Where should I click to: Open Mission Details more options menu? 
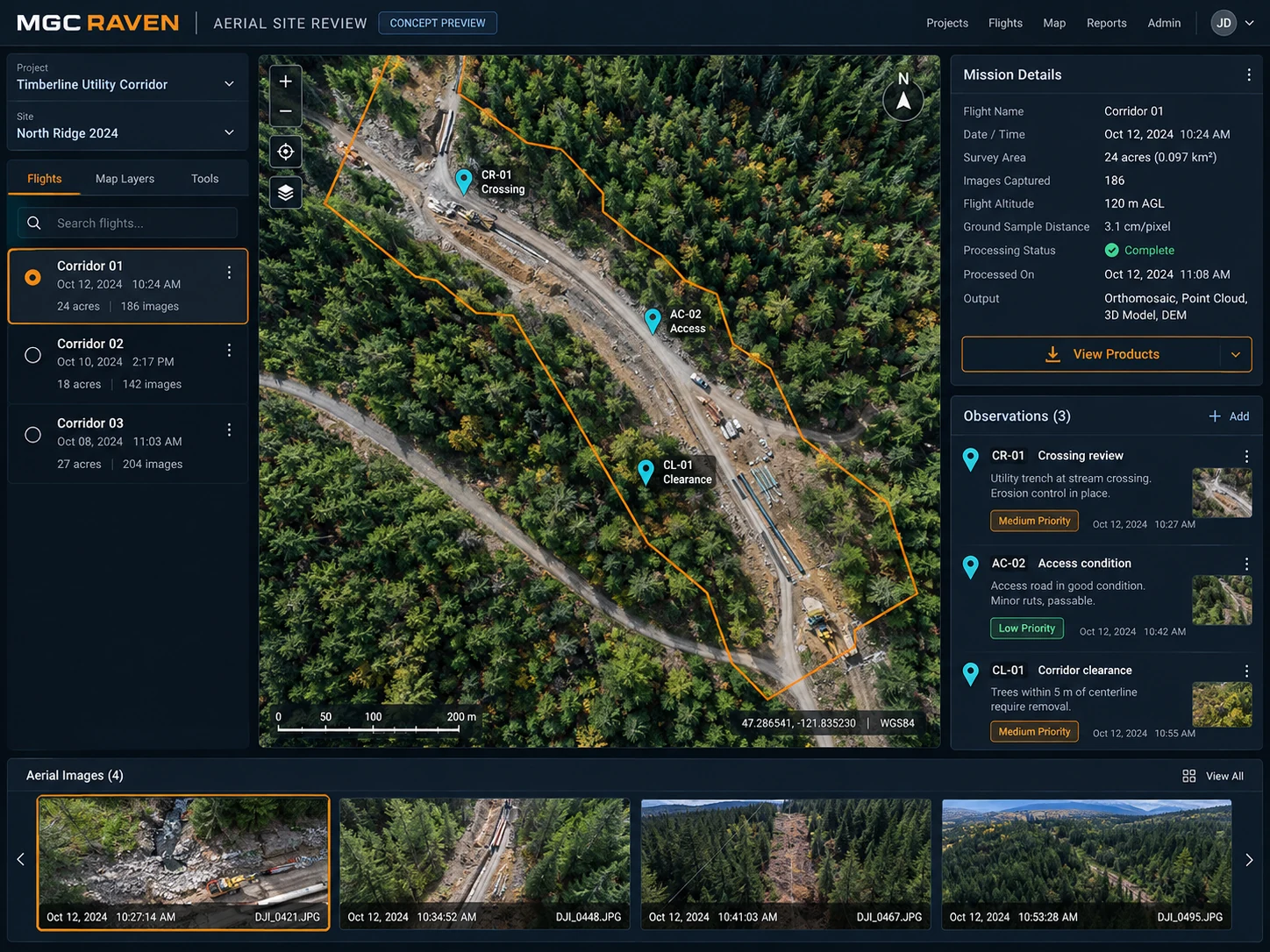pyautogui.click(x=1249, y=75)
